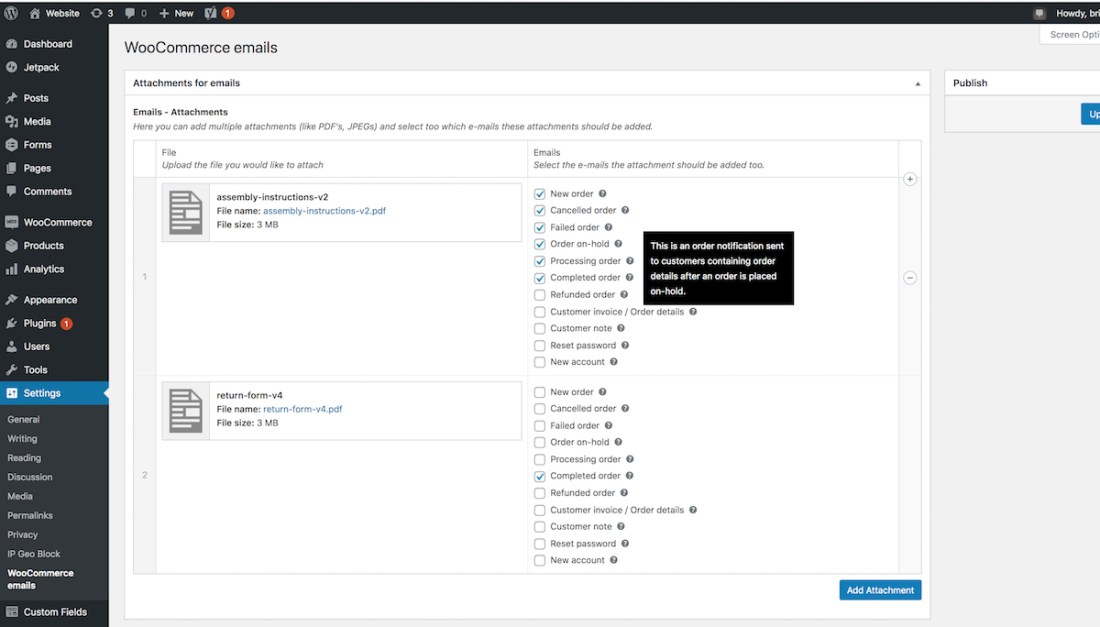The width and height of the screenshot is (1100, 627).
Task: Uncheck New order for assembly-instructions-v2
Action: 539,193
